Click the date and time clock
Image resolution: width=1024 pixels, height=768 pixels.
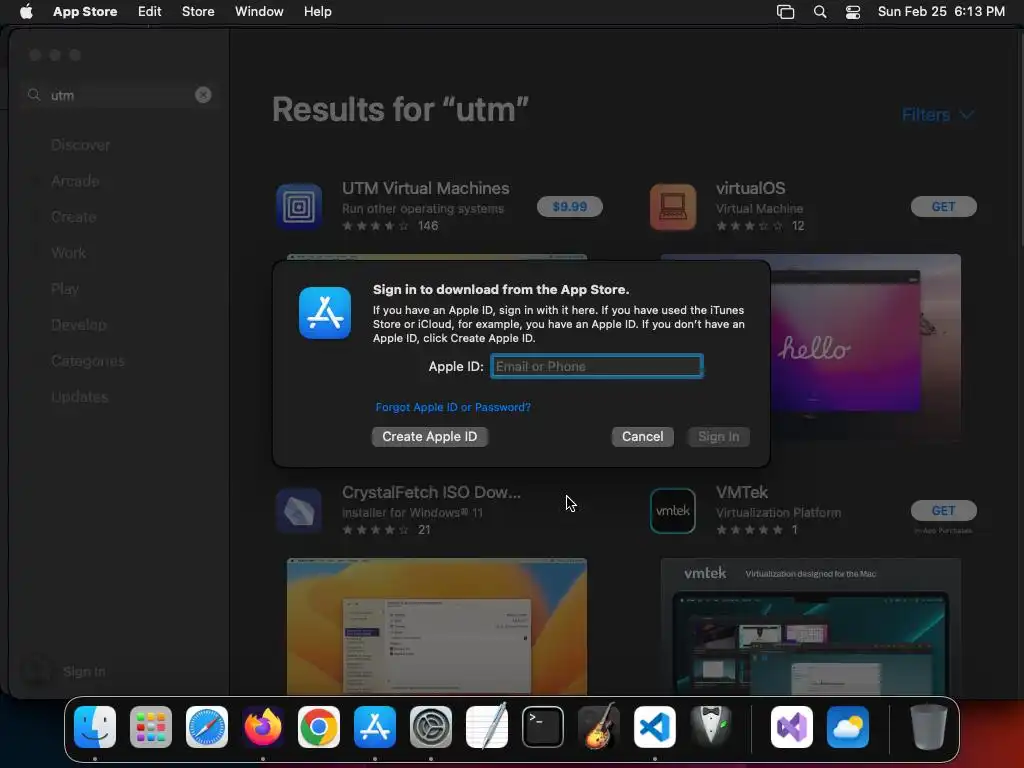pyautogui.click(x=941, y=12)
